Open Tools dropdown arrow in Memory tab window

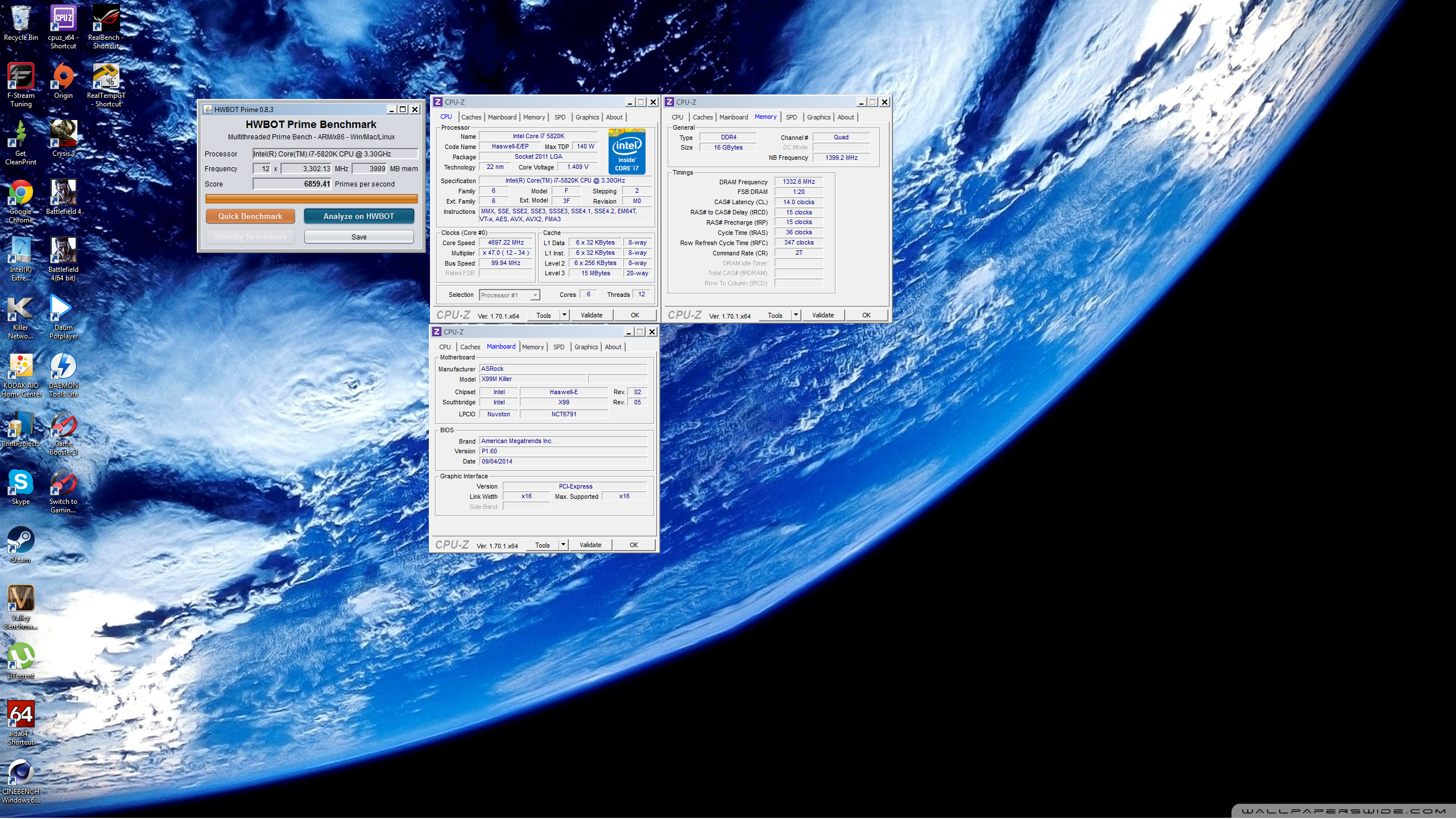pos(796,315)
